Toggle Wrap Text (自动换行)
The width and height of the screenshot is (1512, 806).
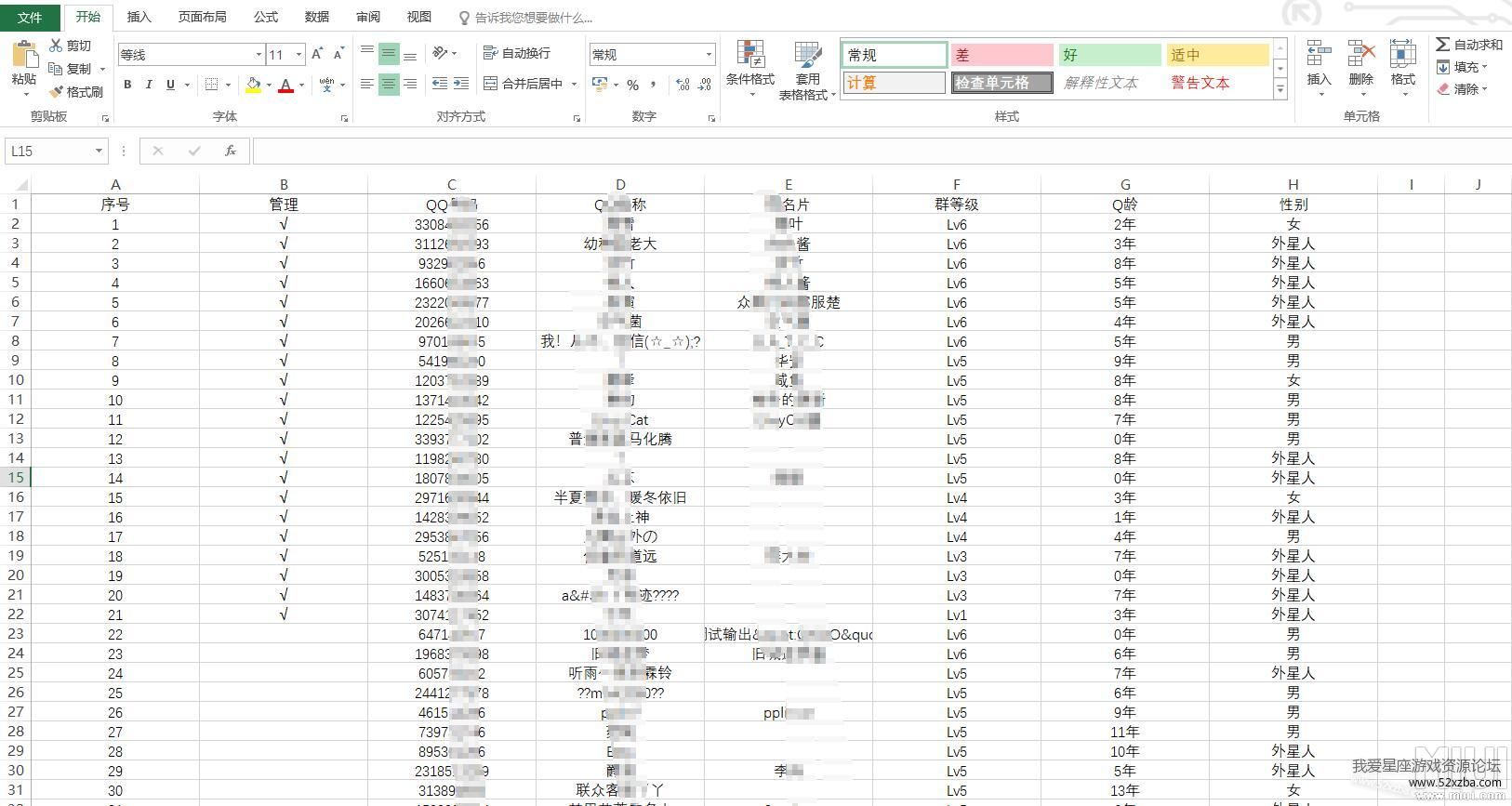517,53
